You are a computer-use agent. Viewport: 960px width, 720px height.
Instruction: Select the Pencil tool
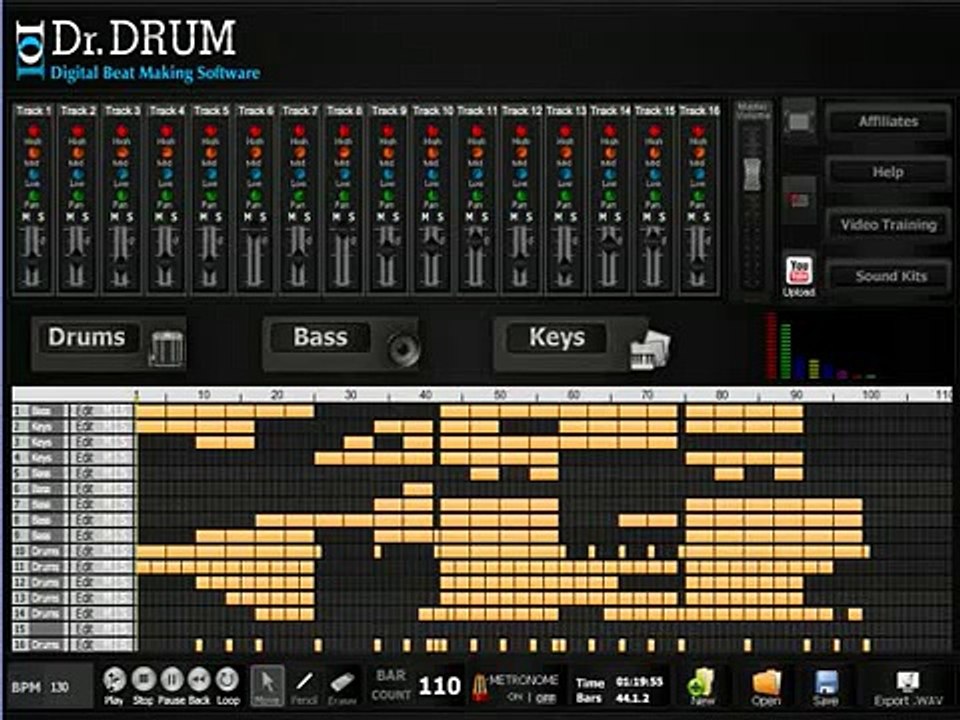304,685
